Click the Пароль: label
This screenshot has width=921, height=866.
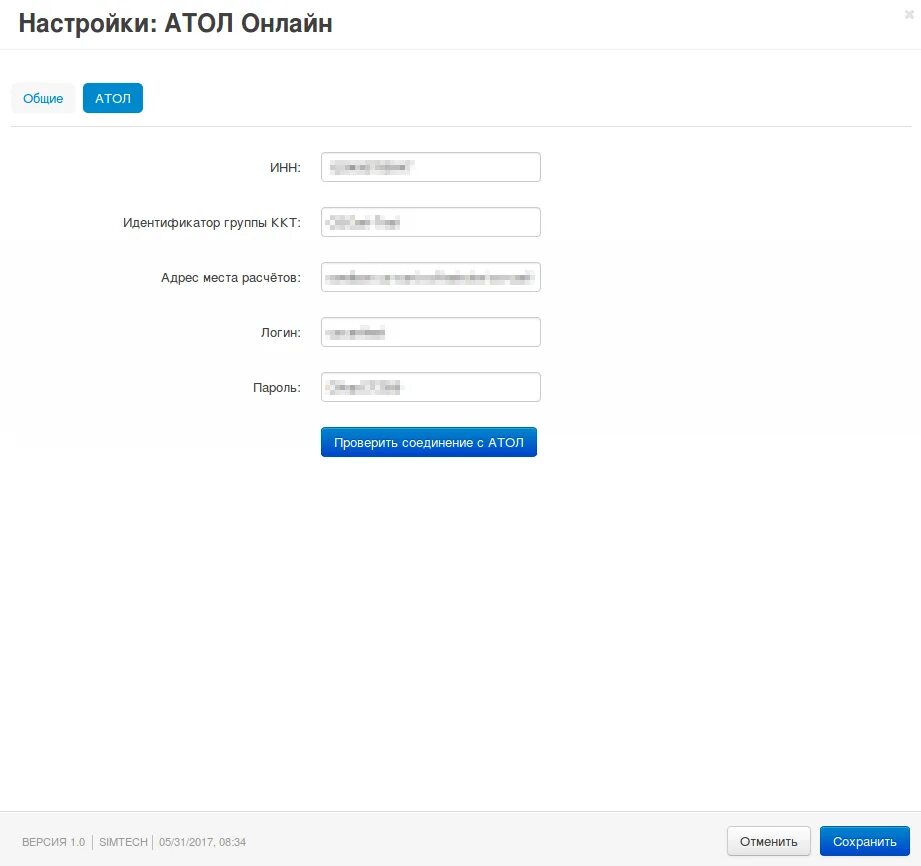coord(277,388)
